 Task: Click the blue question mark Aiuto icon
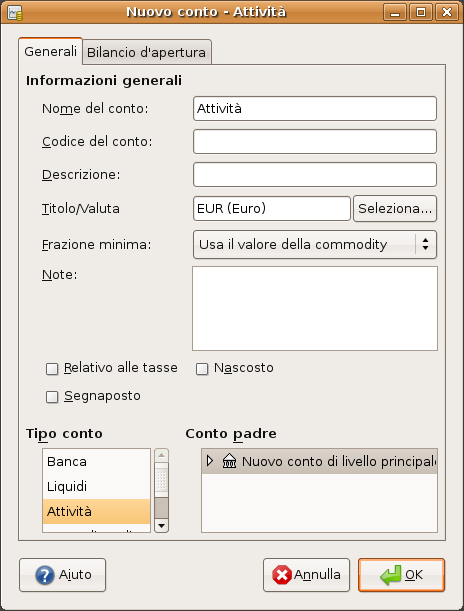pyautogui.click(x=45, y=575)
